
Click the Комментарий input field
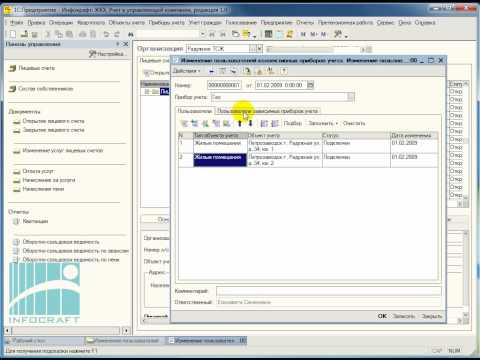pos(329,291)
